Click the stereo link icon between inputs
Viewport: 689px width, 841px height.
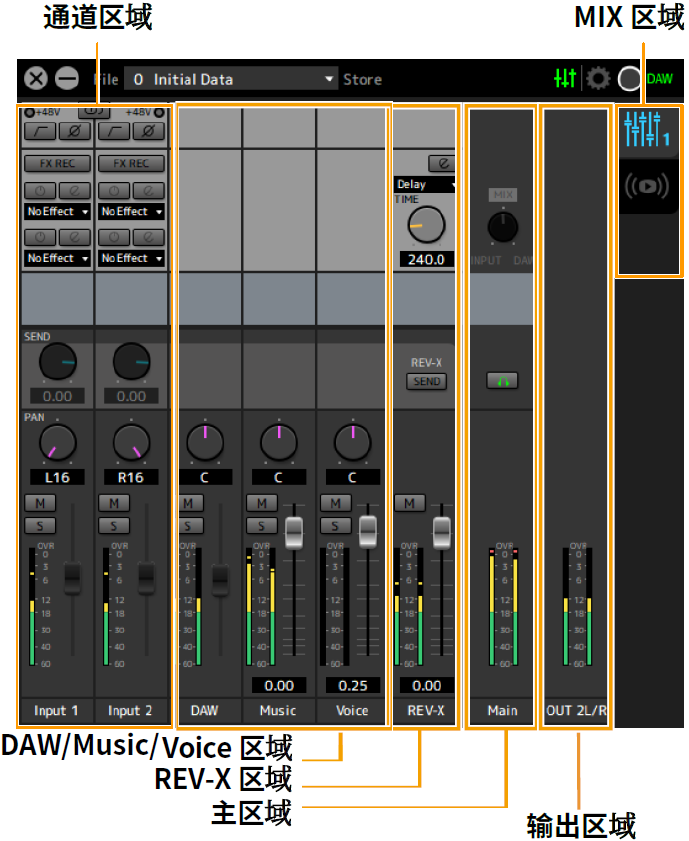(x=94, y=111)
